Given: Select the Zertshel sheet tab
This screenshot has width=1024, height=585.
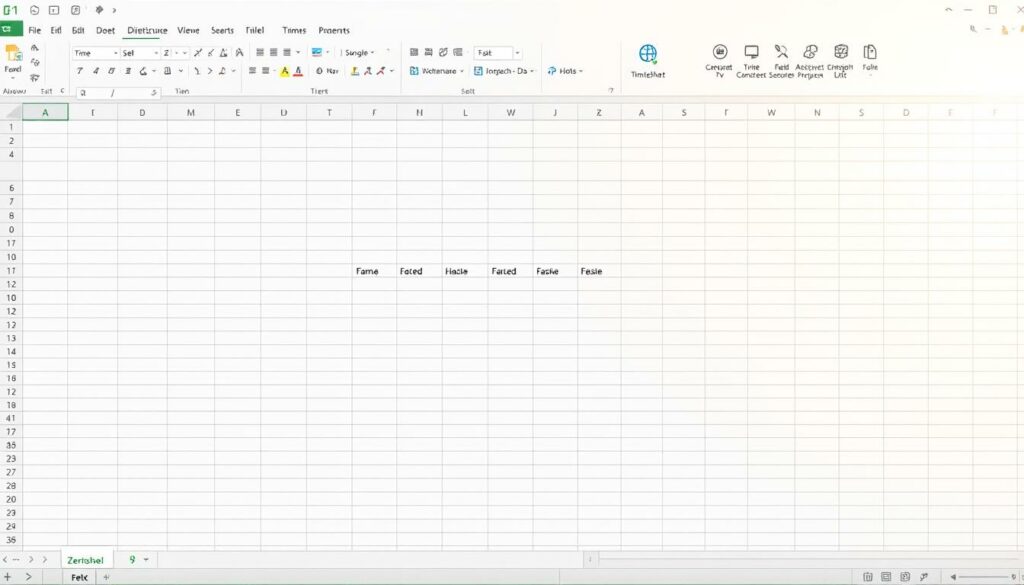Looking at the screenshot, I should (86, 560).
